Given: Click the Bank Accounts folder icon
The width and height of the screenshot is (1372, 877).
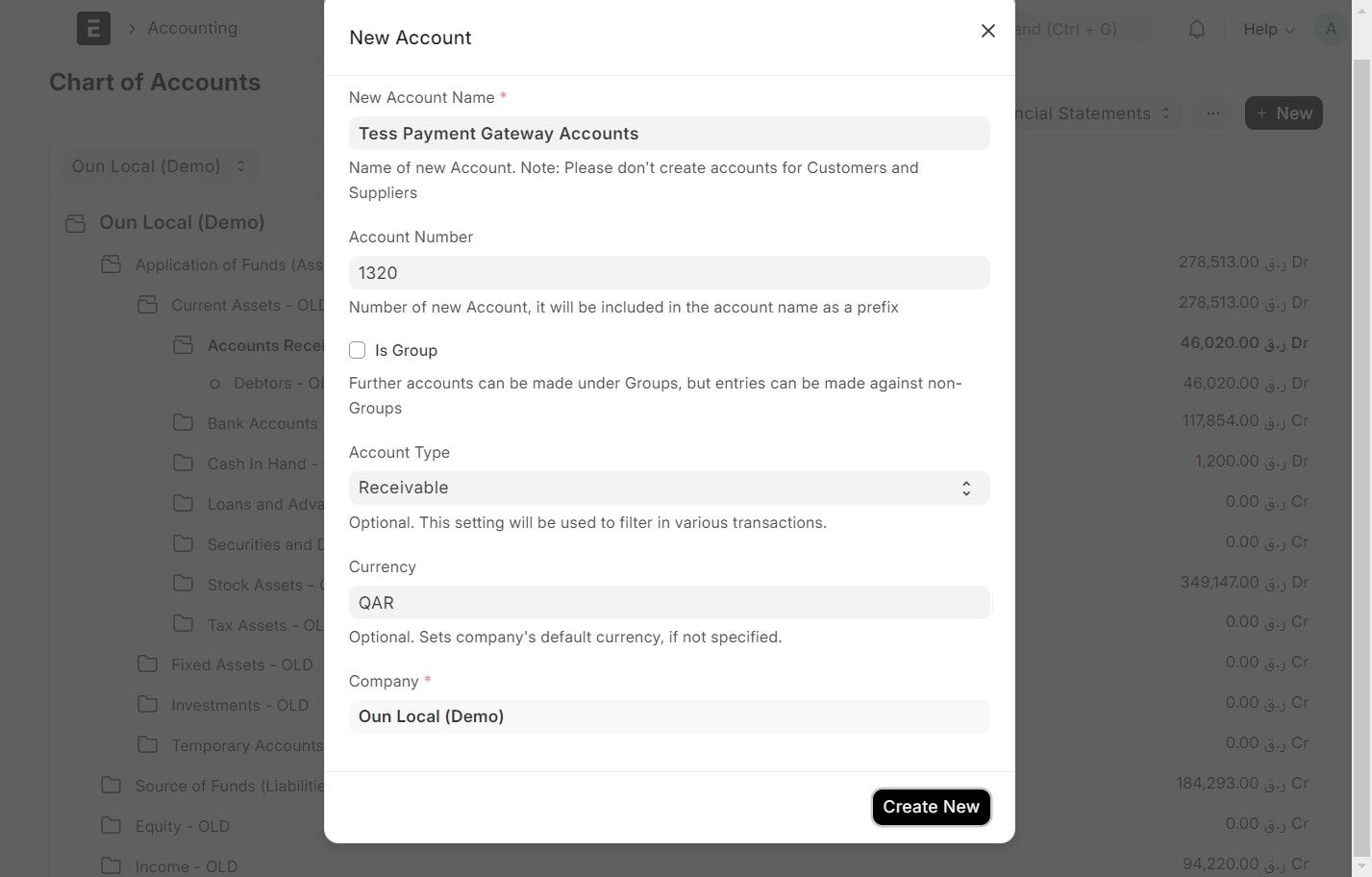Looking at the screenshot, I should pos(183,422).
